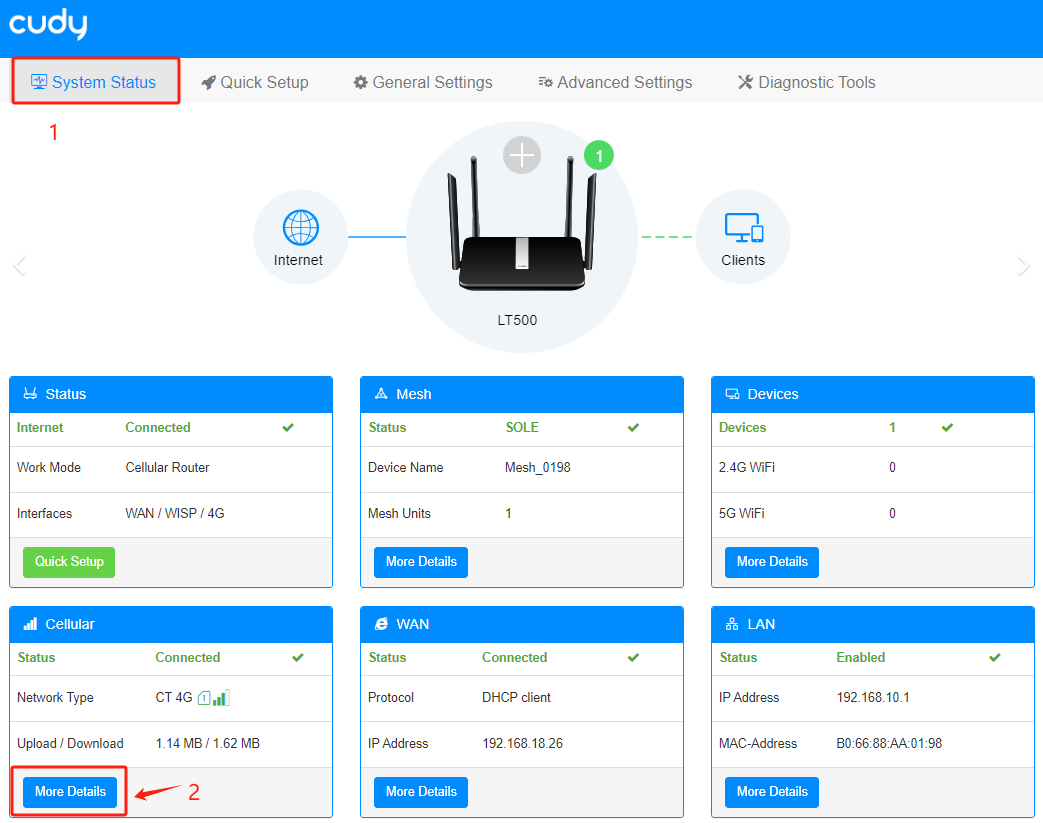Open the System Status tab
Image resolution: width=1043 pixels, height=823 pixels.
click(94, 82)
